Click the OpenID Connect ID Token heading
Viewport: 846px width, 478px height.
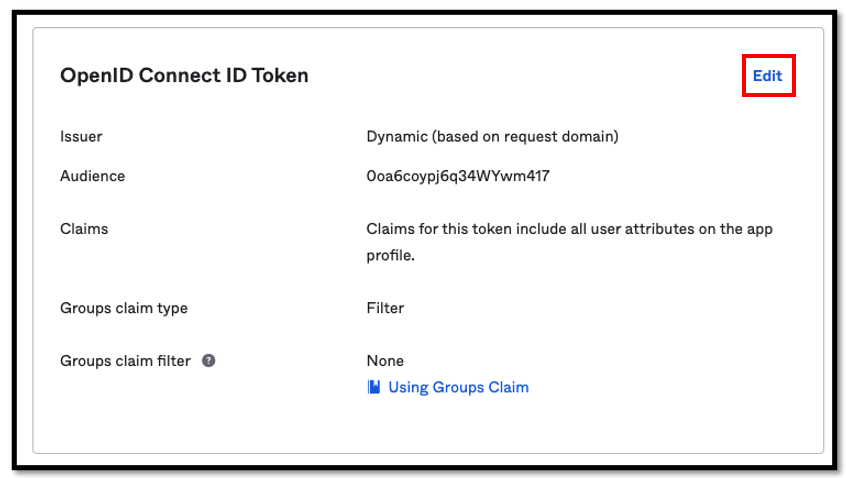point(184,75)
